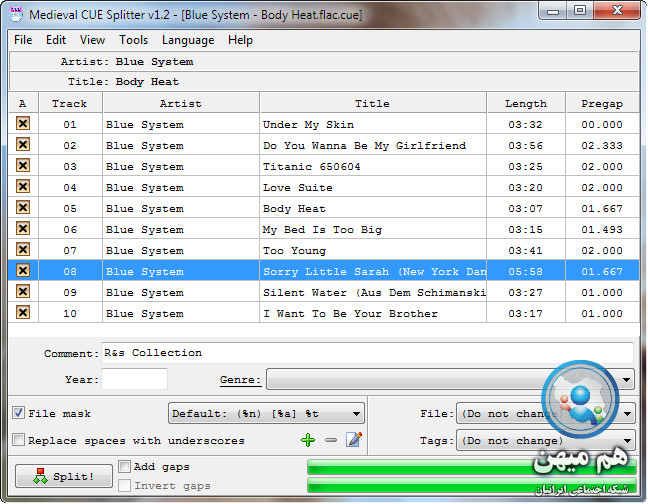The width and height of the screenshot is (648, 504).
Task: Click the Title: Body Heat header field
Action: (324, 81)
